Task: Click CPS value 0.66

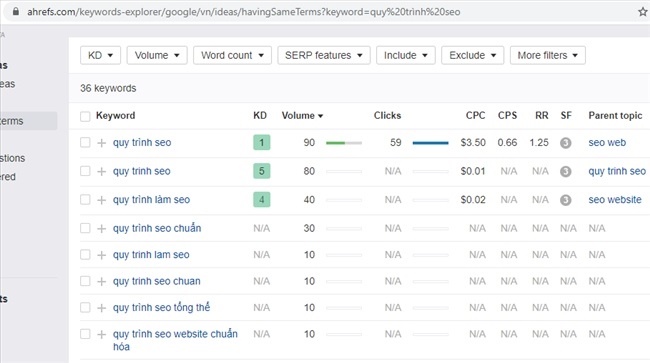Action: [x=507, y=143]
